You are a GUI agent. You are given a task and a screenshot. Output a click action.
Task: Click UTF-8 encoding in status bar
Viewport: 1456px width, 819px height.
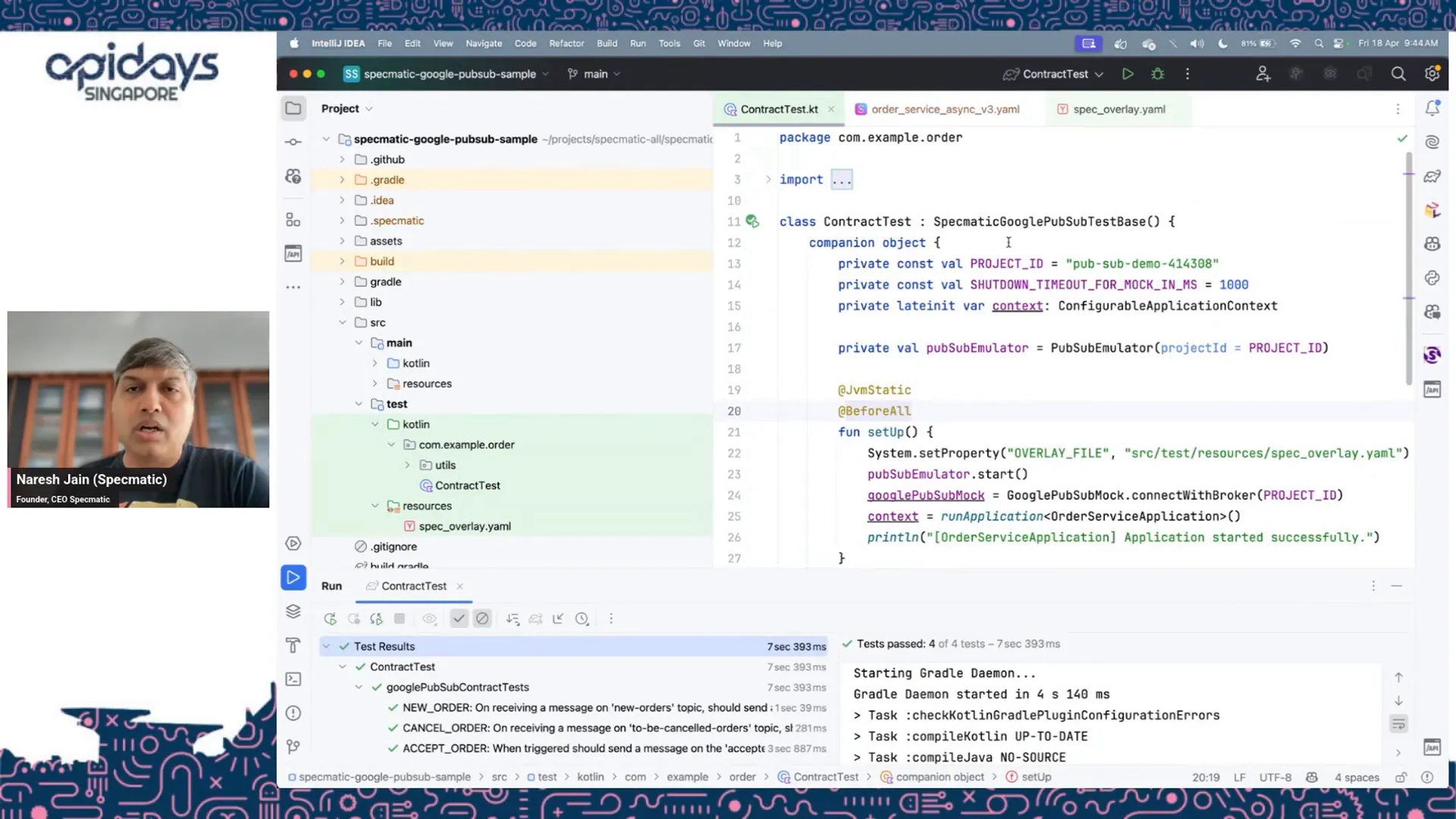tap(1275, 777)
